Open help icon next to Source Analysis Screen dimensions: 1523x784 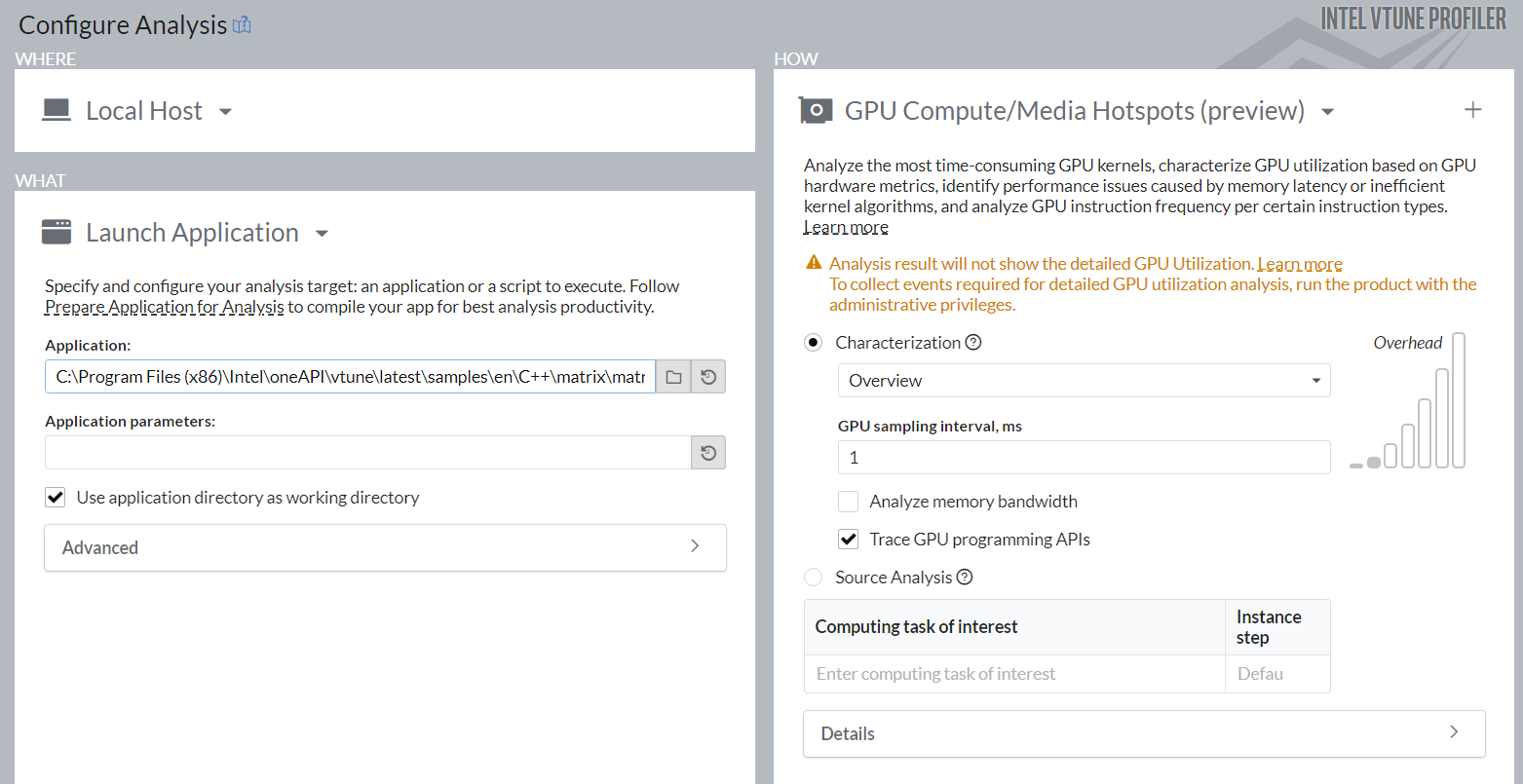point(965,578)
